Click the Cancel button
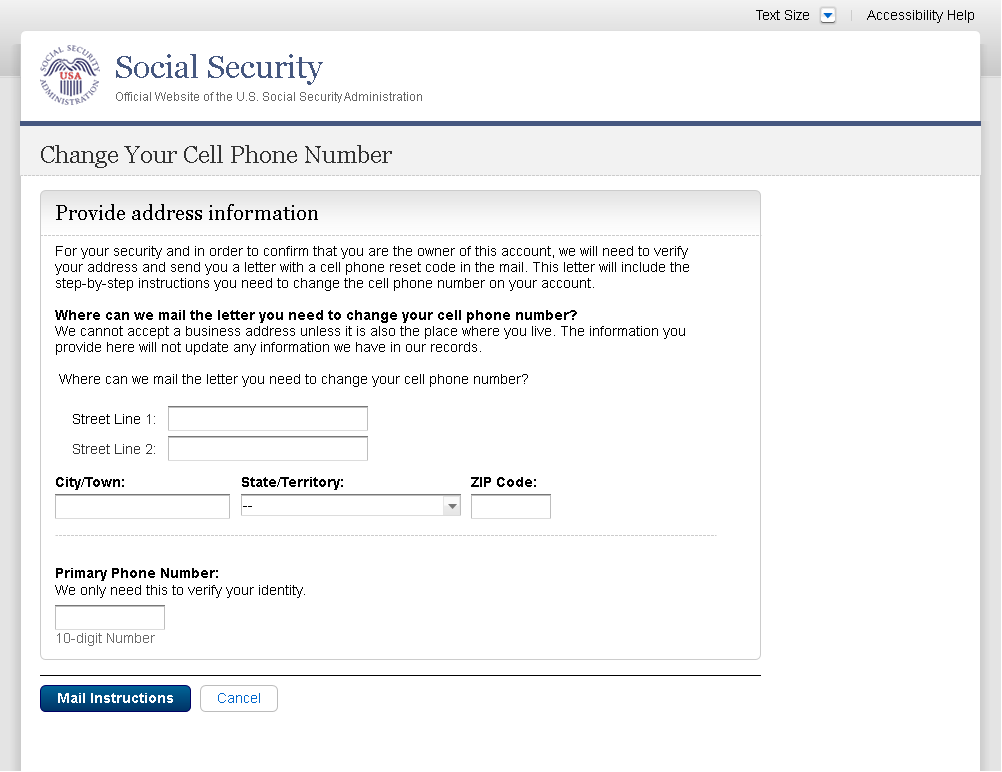 (238, 698)
